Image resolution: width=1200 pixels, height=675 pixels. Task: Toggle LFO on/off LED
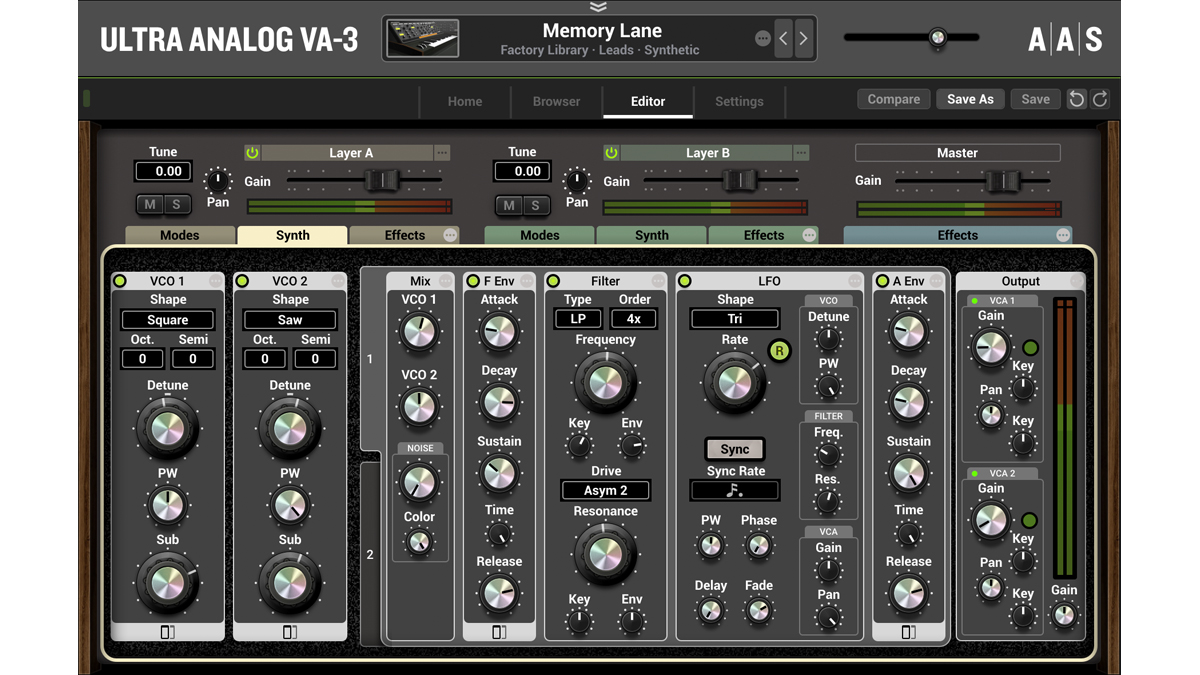pyautogui.click(x=685, y=281)
